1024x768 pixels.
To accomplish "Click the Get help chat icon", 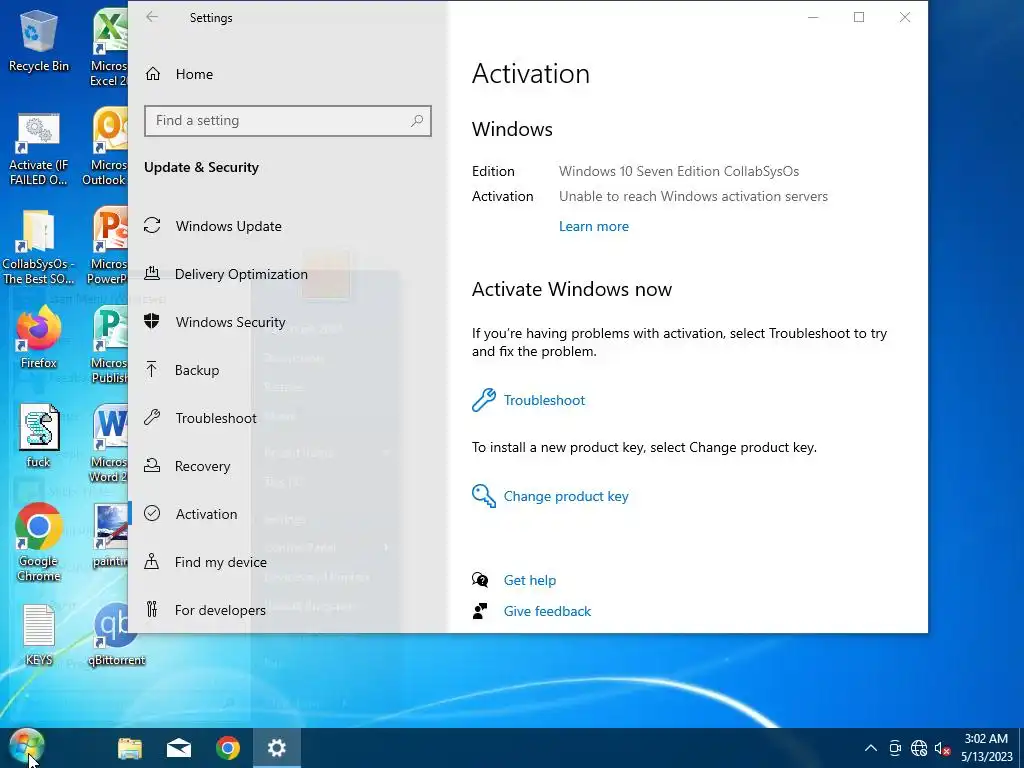I will [x=480, y=580].
